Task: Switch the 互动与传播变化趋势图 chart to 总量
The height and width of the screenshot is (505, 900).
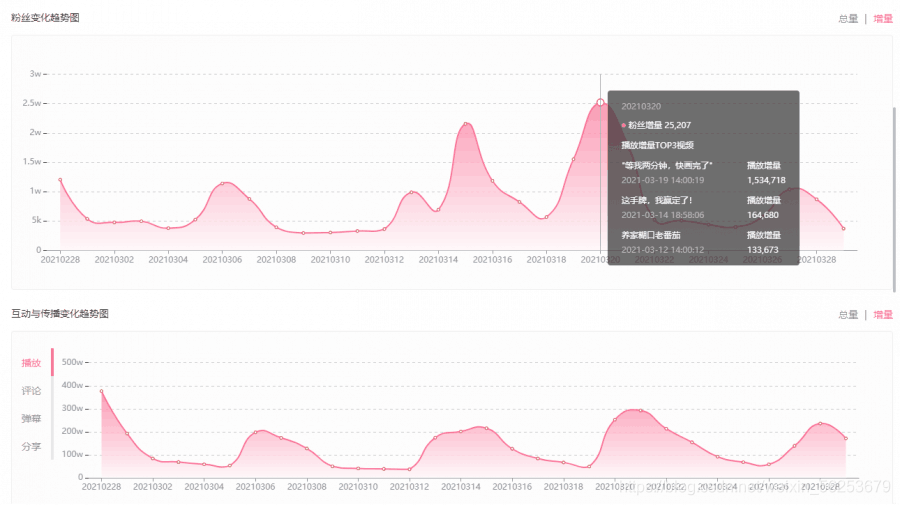Action: (x=848, y=314)
